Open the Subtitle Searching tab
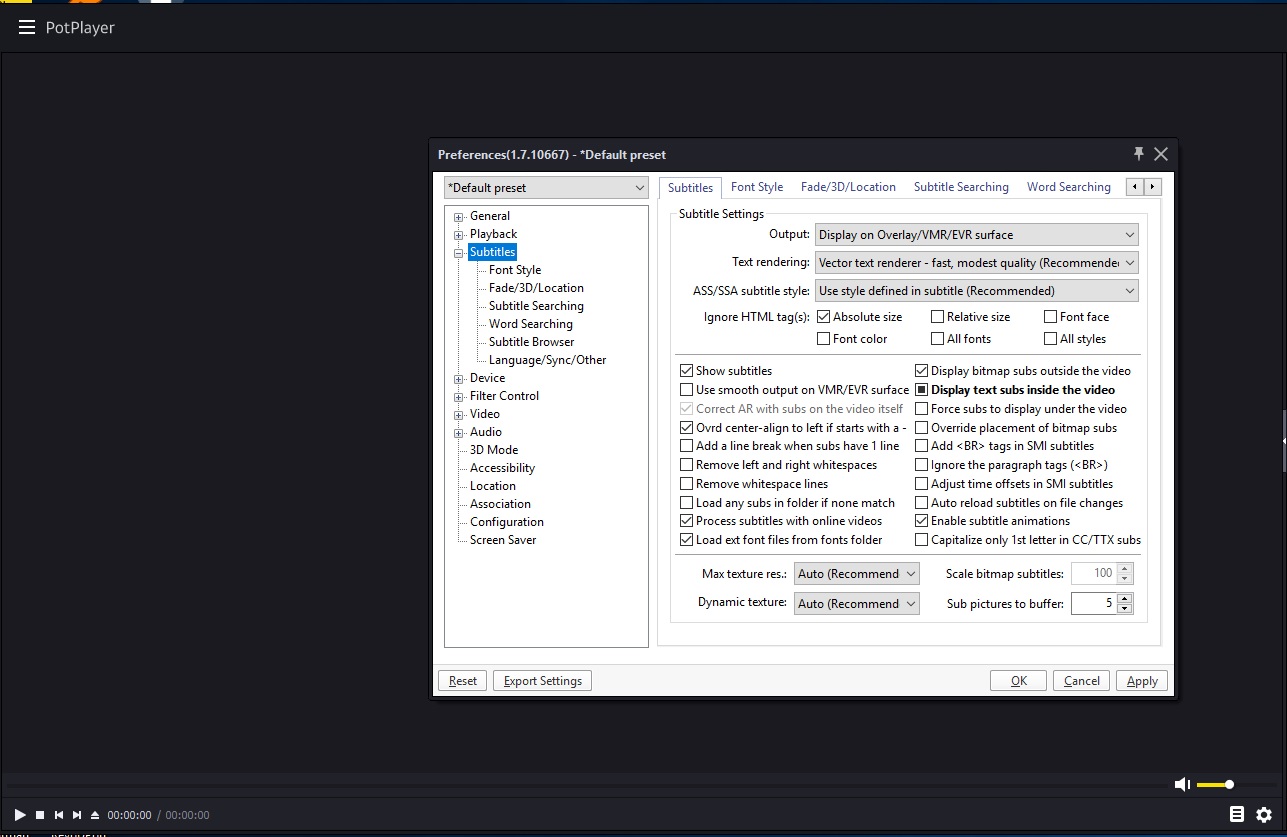Image resolution: width=1287 pixels, height=837 pixels. coord(961,187)
